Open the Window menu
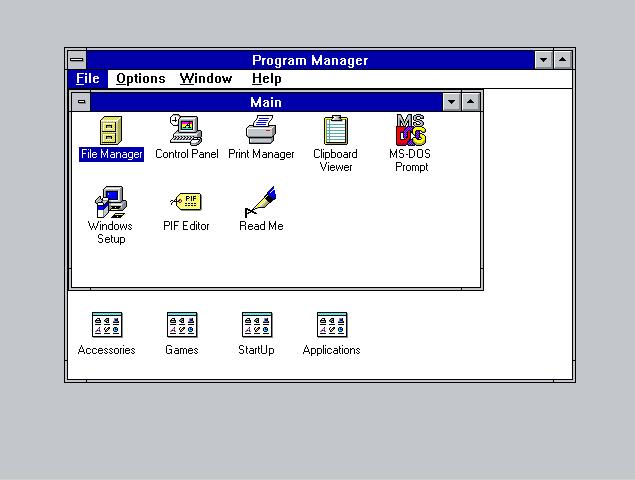This screenshot has height=480, width=635. 206,79
